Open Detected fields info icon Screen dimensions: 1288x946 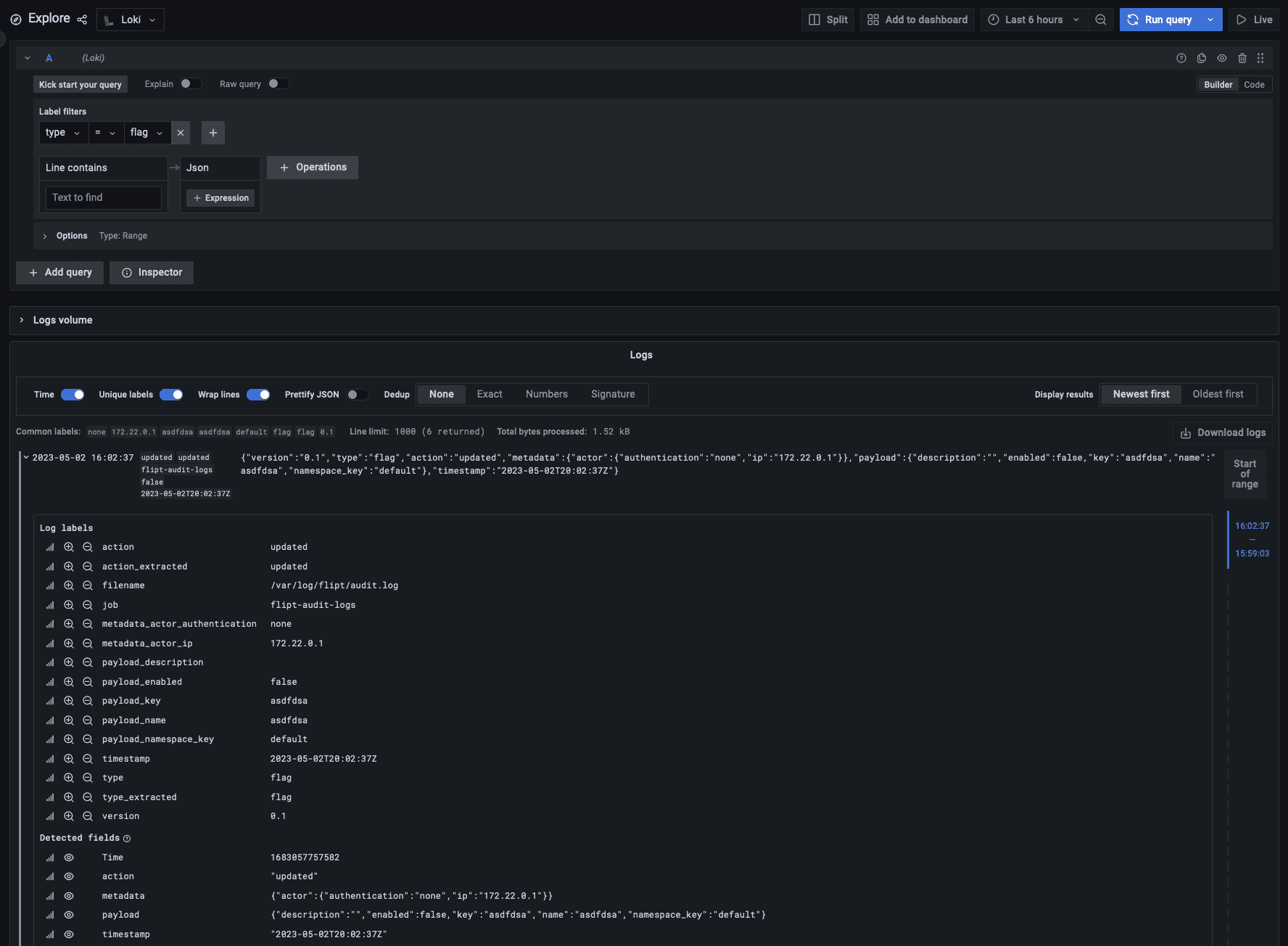(x=127, y=839)
